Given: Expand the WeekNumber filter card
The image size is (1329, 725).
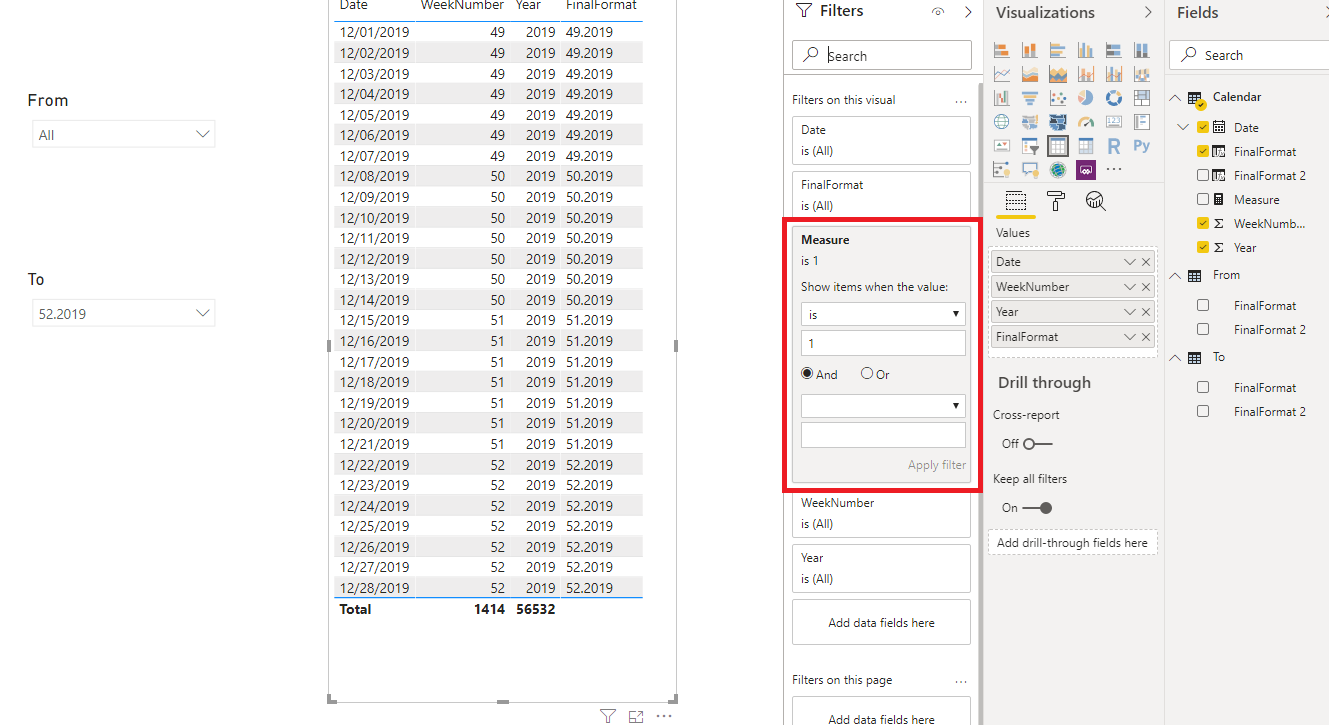Looking at the screenshot, I should click(881, 513).
